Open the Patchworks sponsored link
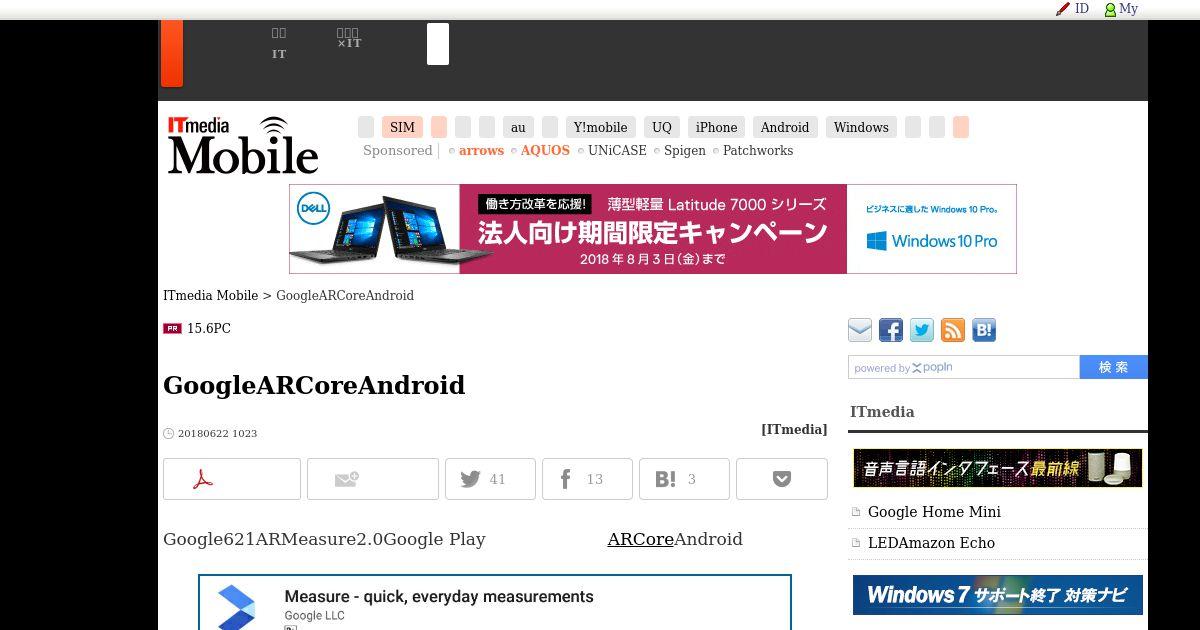Image resolution: width=1200 pixels, height=630 pixels. (758, 150)
